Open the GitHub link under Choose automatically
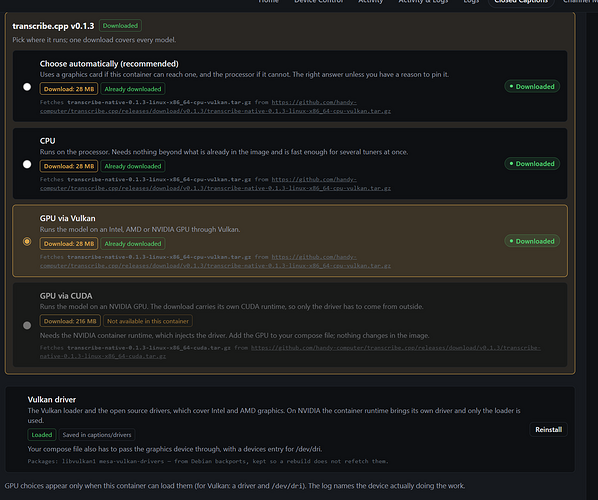 point(215,107)
